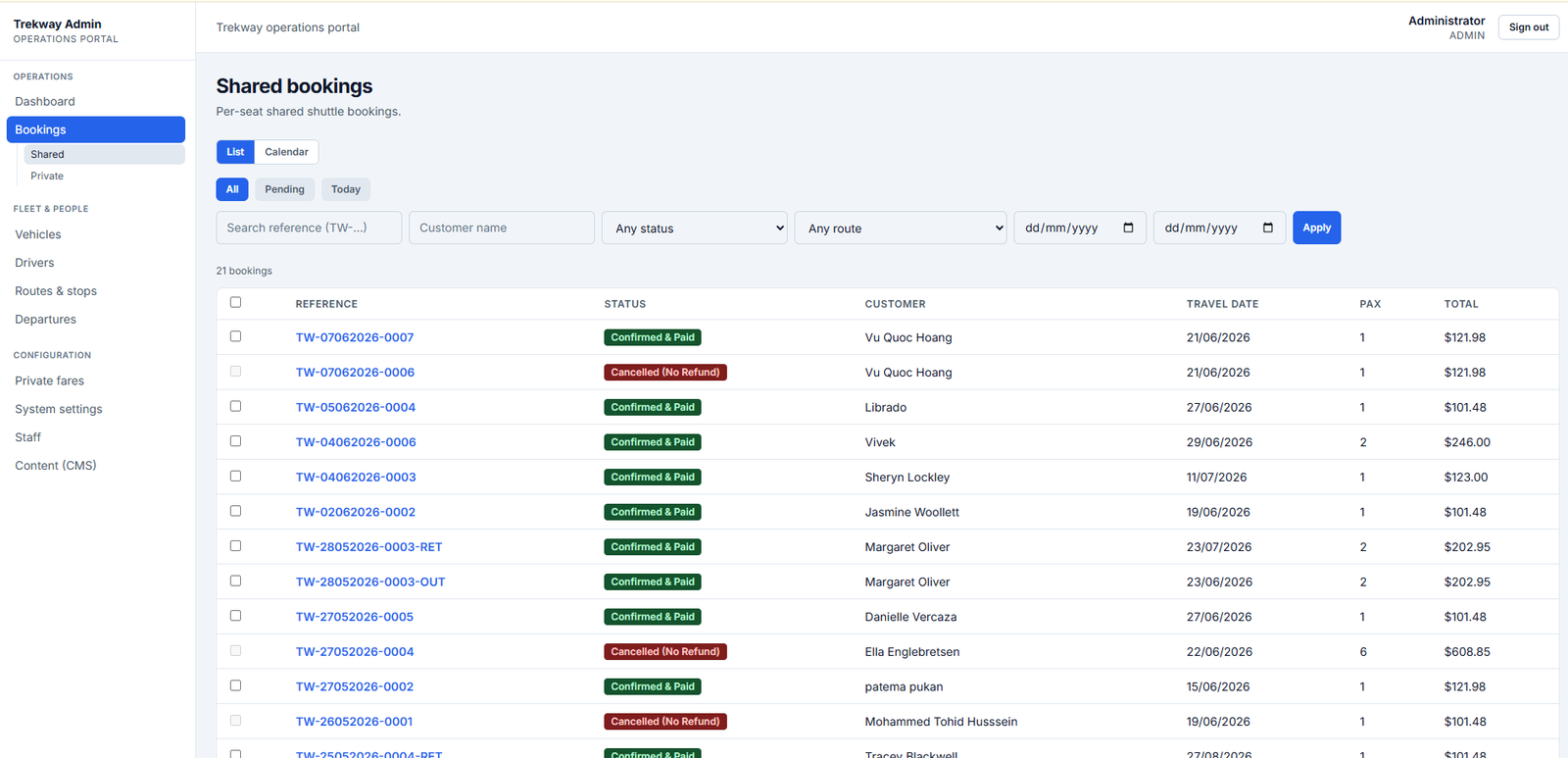Open Routes & stops page
This screenshot has width=1568, height=758.
point(96,291)
